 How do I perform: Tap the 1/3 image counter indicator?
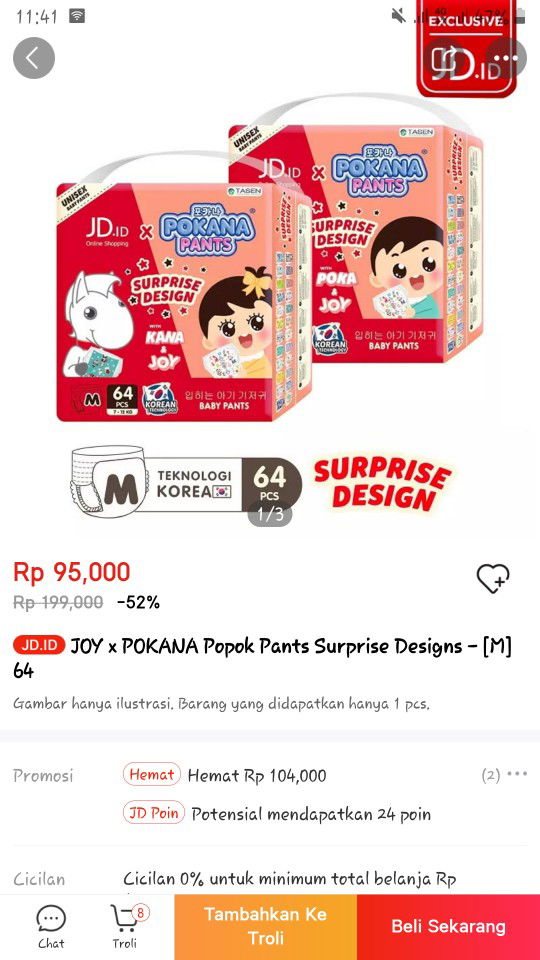click(270, 514)
